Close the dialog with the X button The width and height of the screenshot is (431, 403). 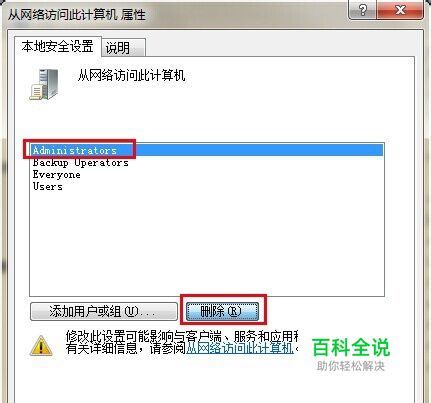click(x=400, y=10)
